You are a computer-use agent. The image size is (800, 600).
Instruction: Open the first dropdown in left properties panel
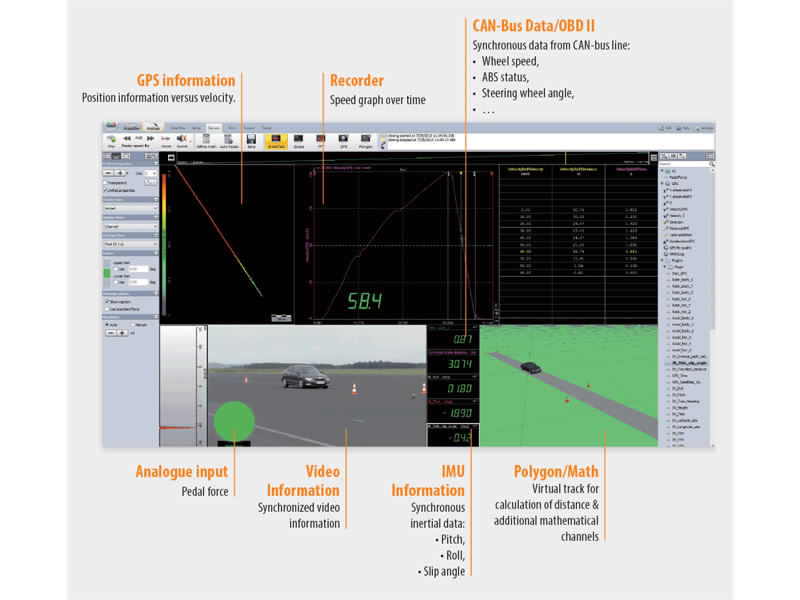click(x=131, y=207)
